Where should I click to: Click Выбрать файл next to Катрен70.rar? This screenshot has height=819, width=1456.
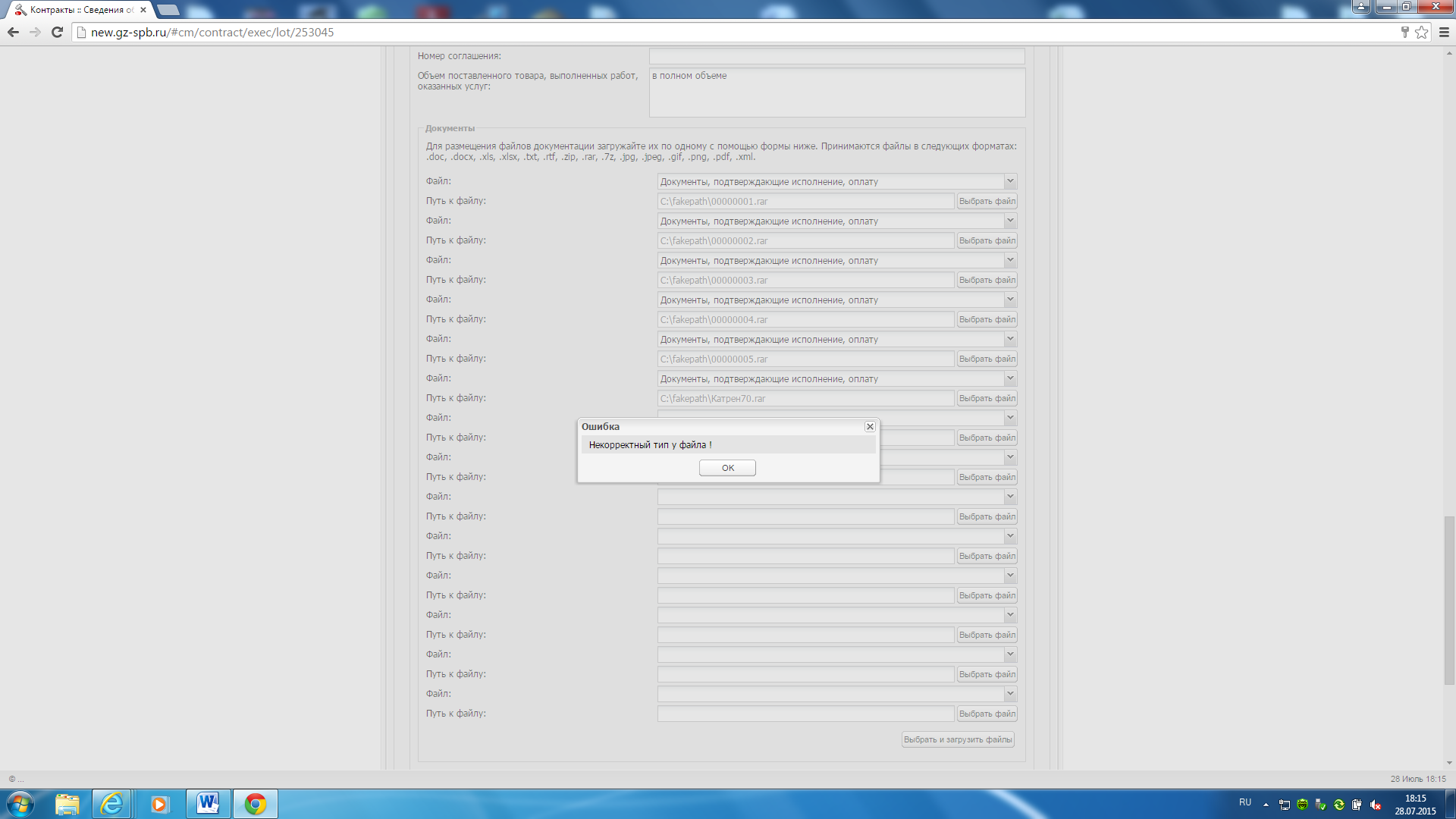[987, 398]
